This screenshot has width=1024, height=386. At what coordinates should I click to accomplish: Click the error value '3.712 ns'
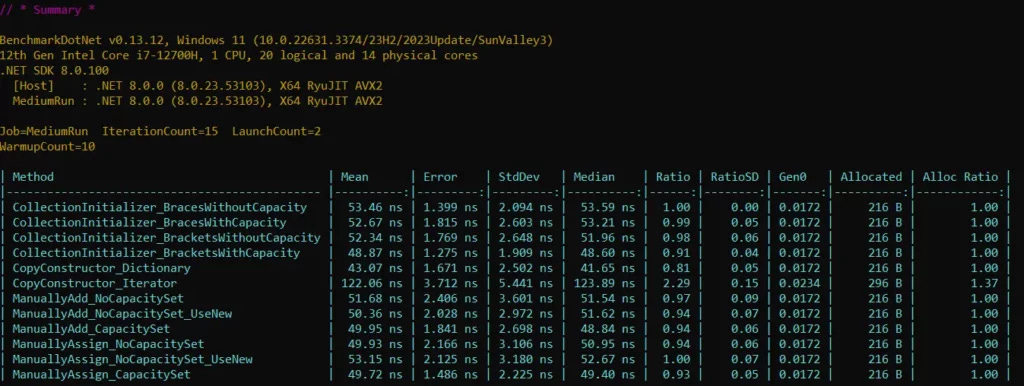coord(450,283)
